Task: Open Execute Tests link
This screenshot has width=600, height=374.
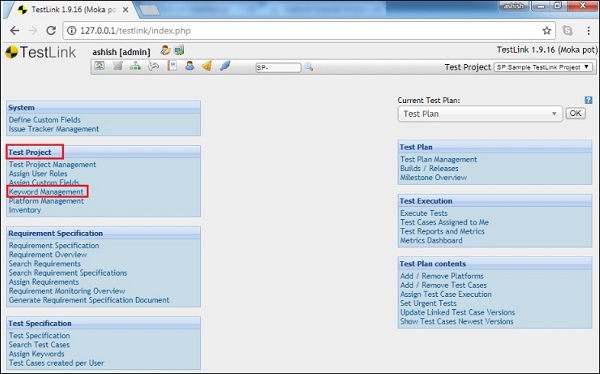Action: pos(424,213)
